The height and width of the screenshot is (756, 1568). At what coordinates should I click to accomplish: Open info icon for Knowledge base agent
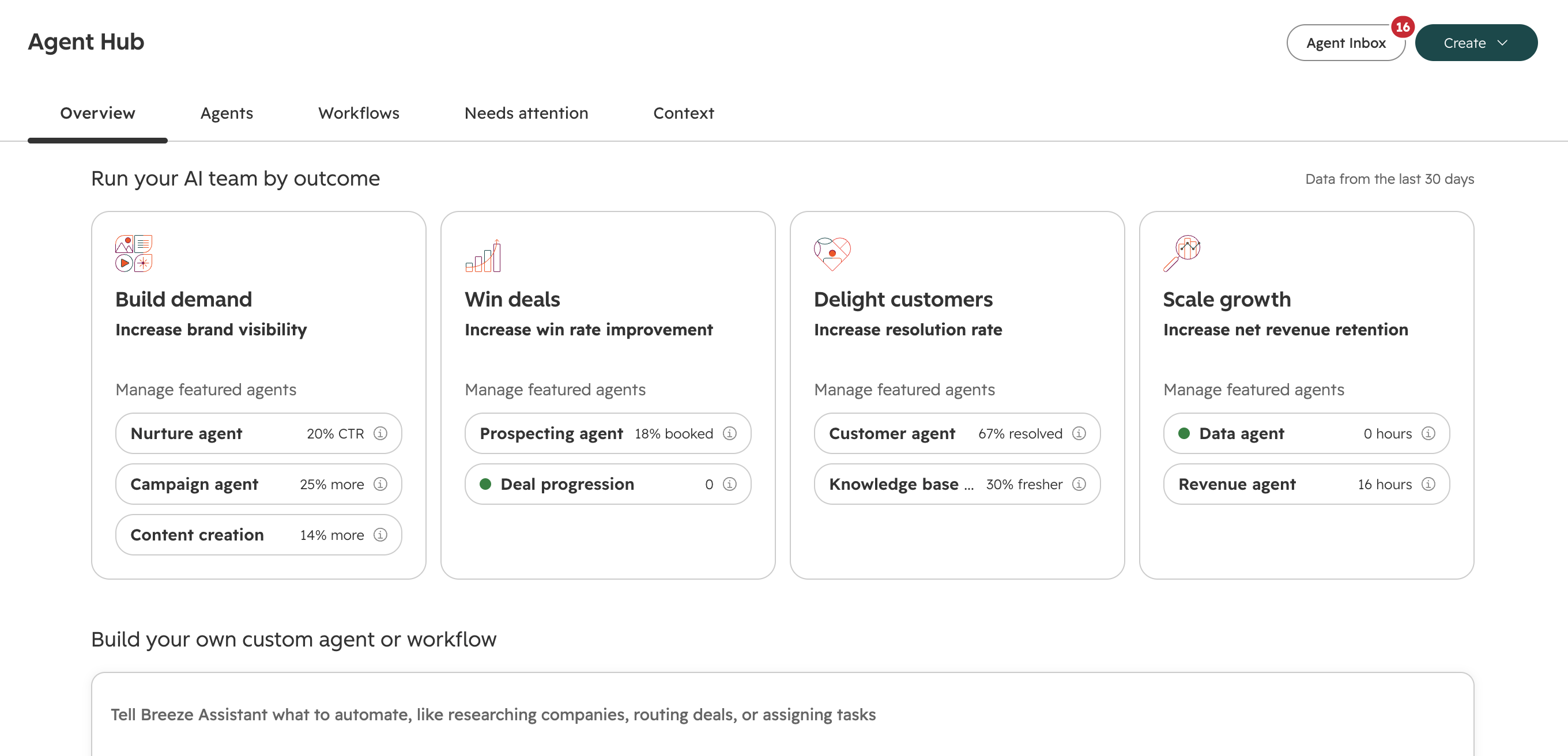coord(1079,483)
